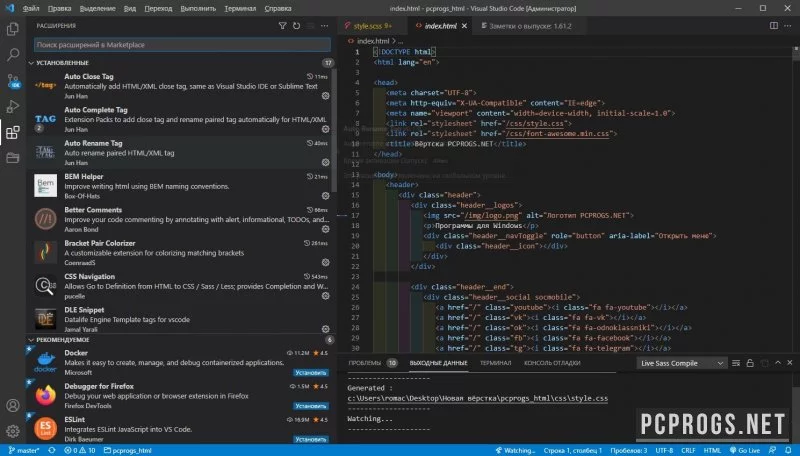
Task: Change the CRLF line ending
Action: [688, 450]
